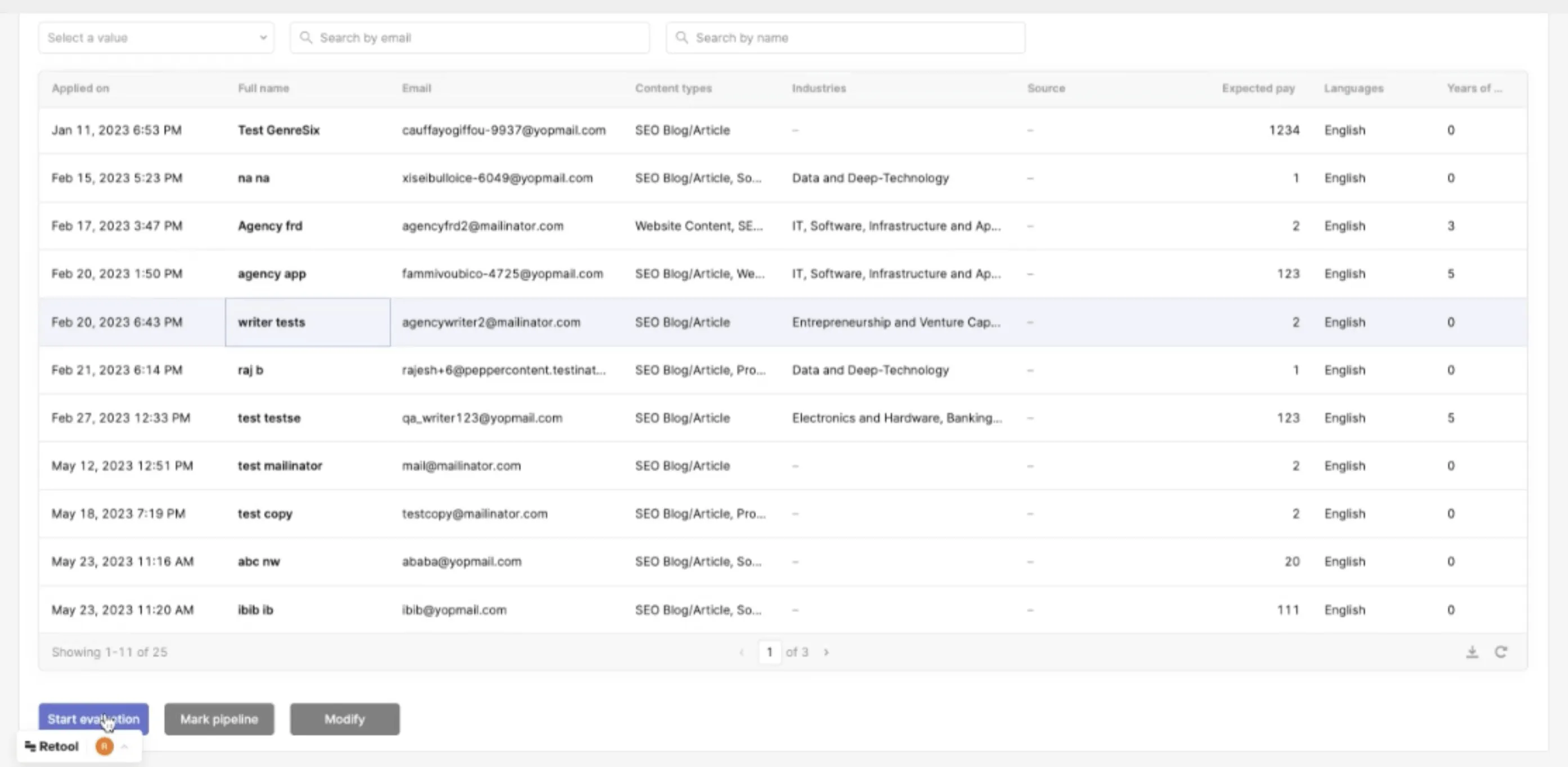Click 'Entrepreneurship and Venture Cap...' industry cell
The width and height of the screenshot is (1568, 767).
tap(896, 322)
